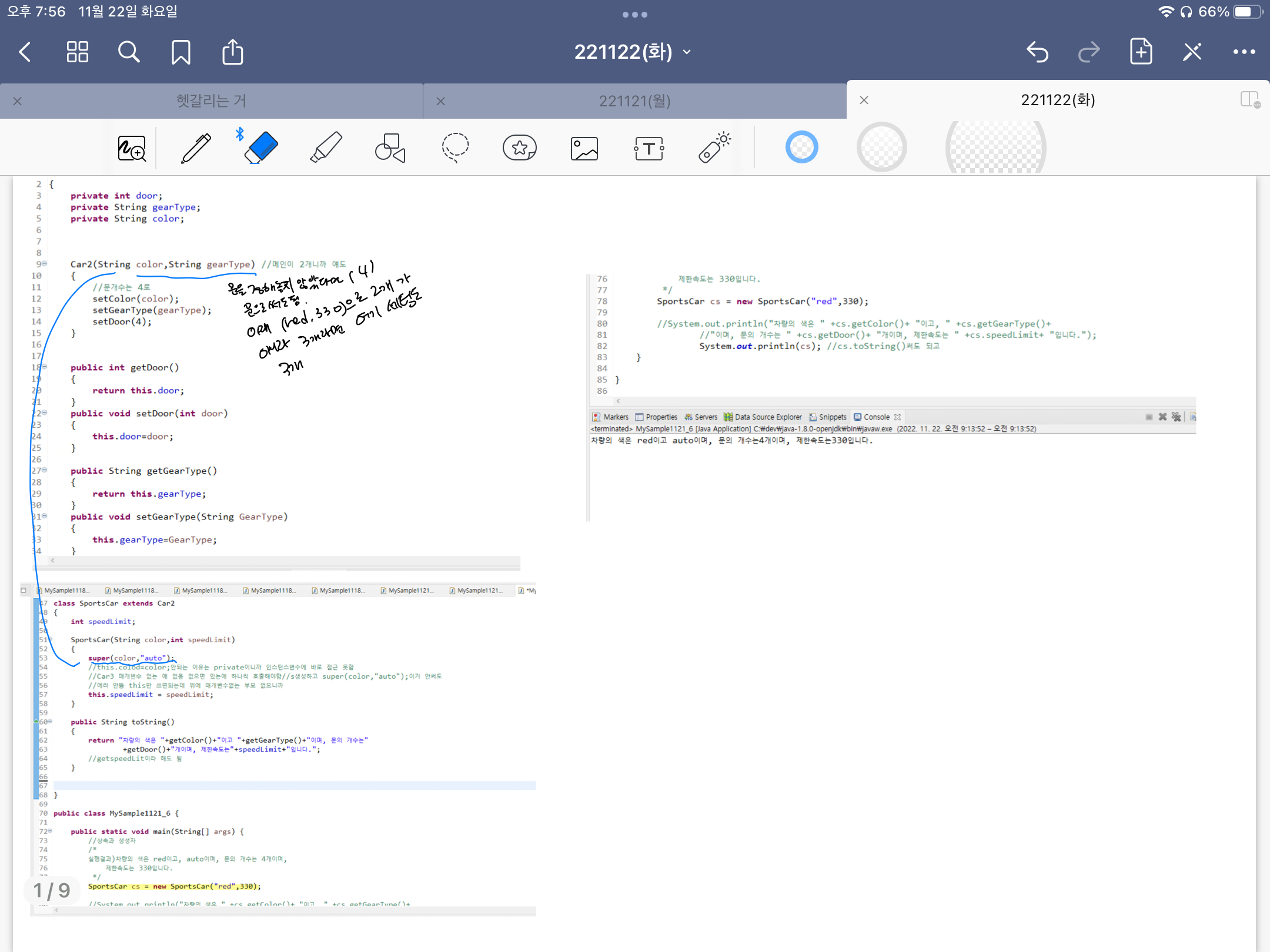Close the 헷갈리는 거 tab
Viewport: 1270px width, 952px height.
(x=18, y=101)
